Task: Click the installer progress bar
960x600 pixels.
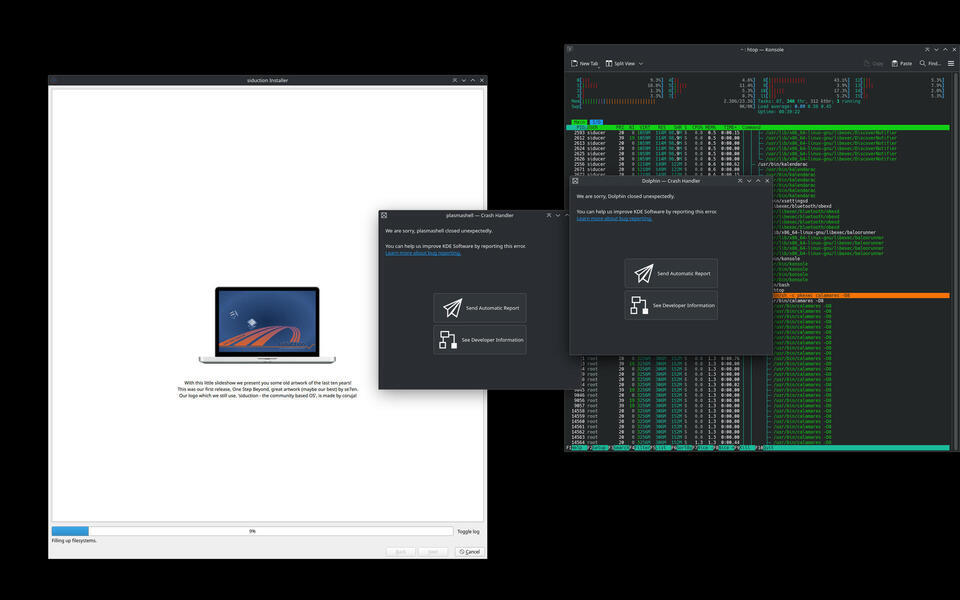Action: [x=252, y=531]
